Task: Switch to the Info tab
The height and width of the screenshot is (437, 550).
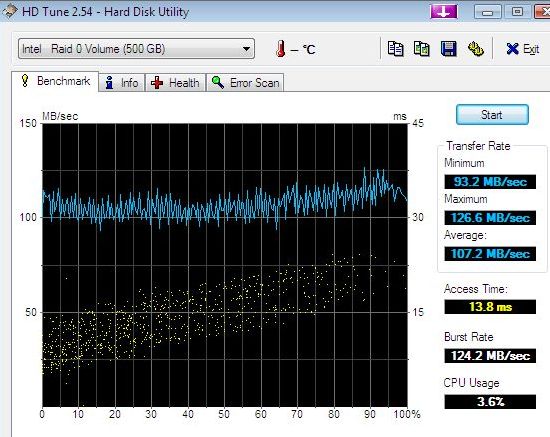Action: tap(122, 83)
